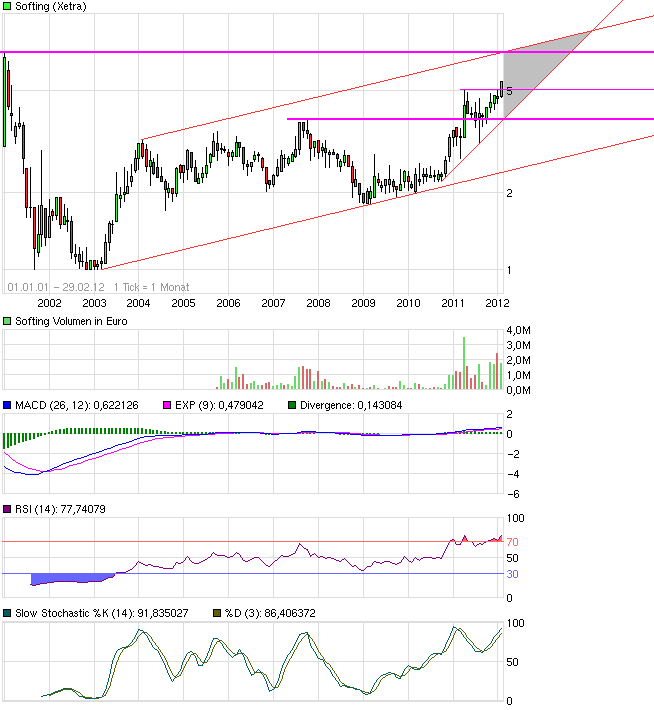This screenshot has height=710, width=654.
Task: Click the 2006 label on the time axis
Action: click(228, 303)
